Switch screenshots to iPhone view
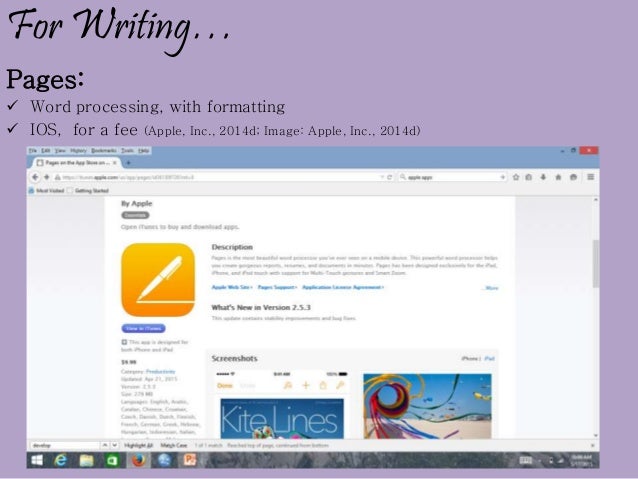638x479 pixels. [x=470, y=359]
